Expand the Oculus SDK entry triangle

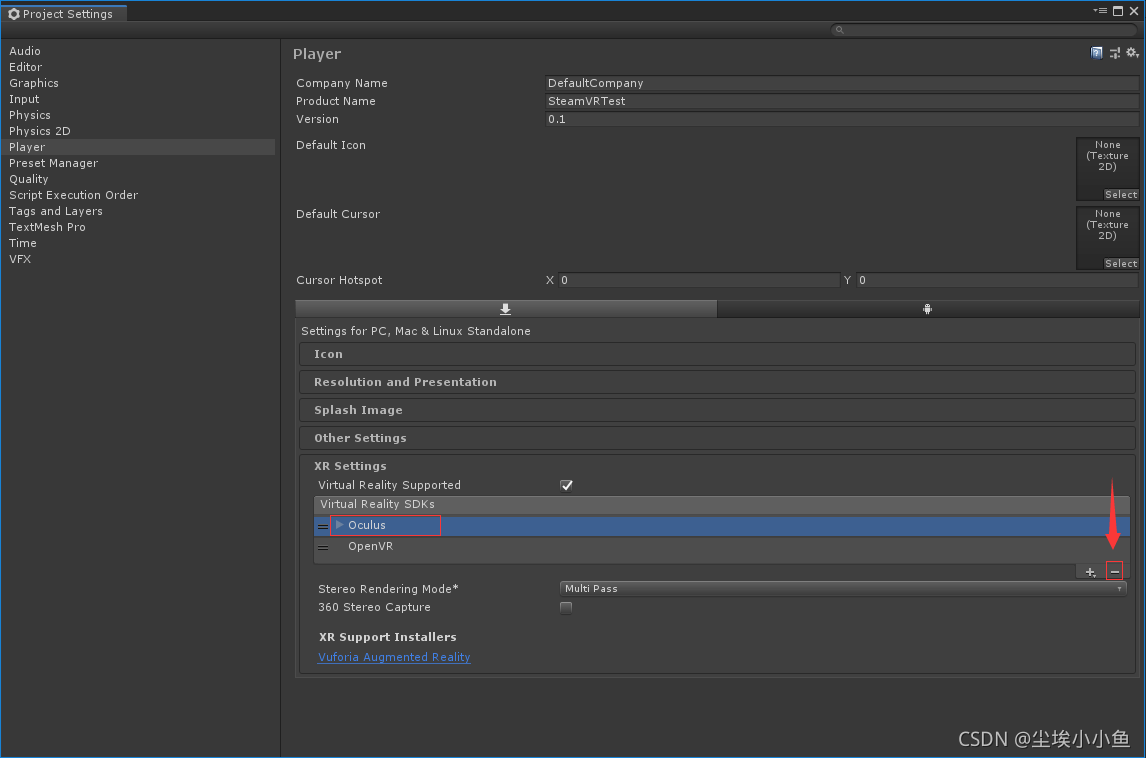pos(339,525)
